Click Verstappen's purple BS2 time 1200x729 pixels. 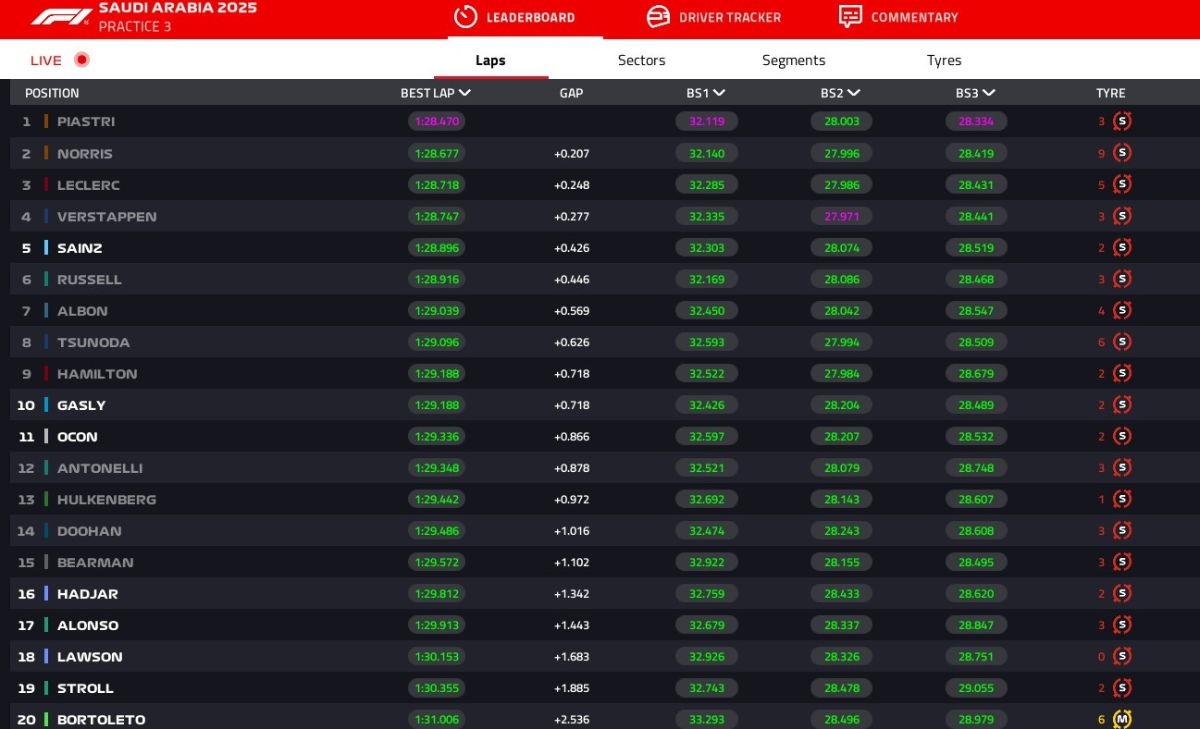tap(841, 216)
